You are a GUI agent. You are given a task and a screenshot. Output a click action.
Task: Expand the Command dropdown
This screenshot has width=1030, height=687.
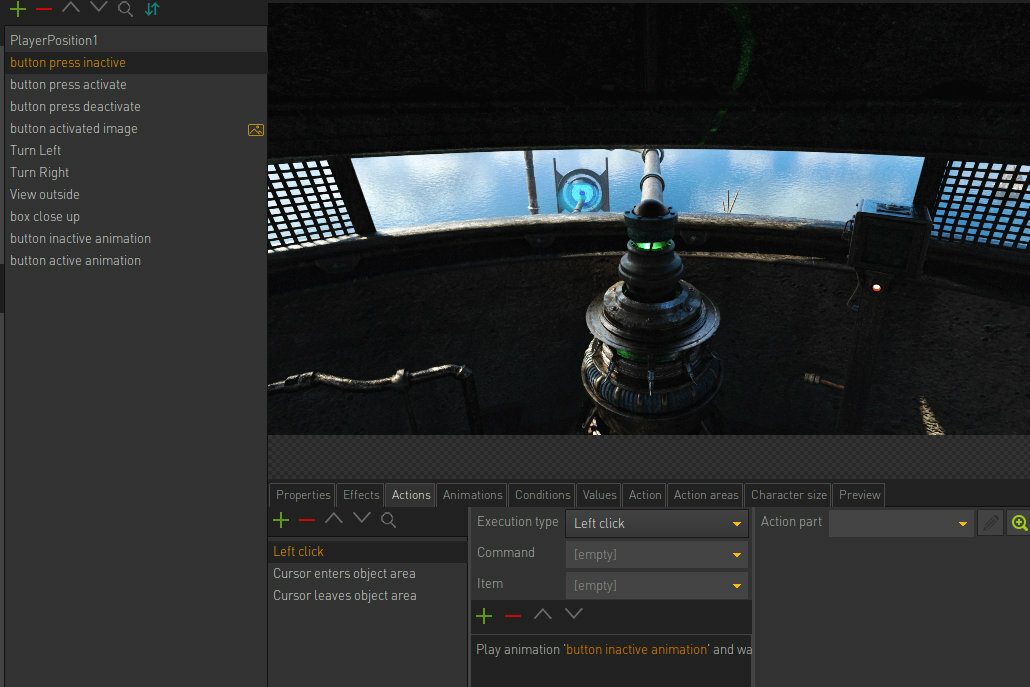coord(656,554)
